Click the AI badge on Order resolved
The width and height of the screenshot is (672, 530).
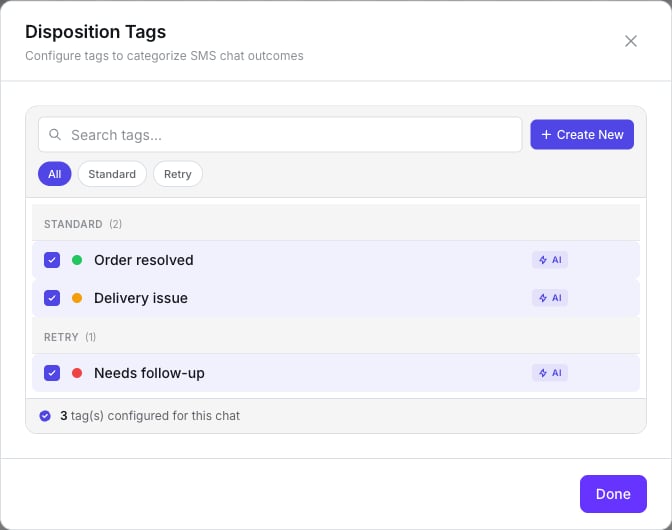pos(550,260)
